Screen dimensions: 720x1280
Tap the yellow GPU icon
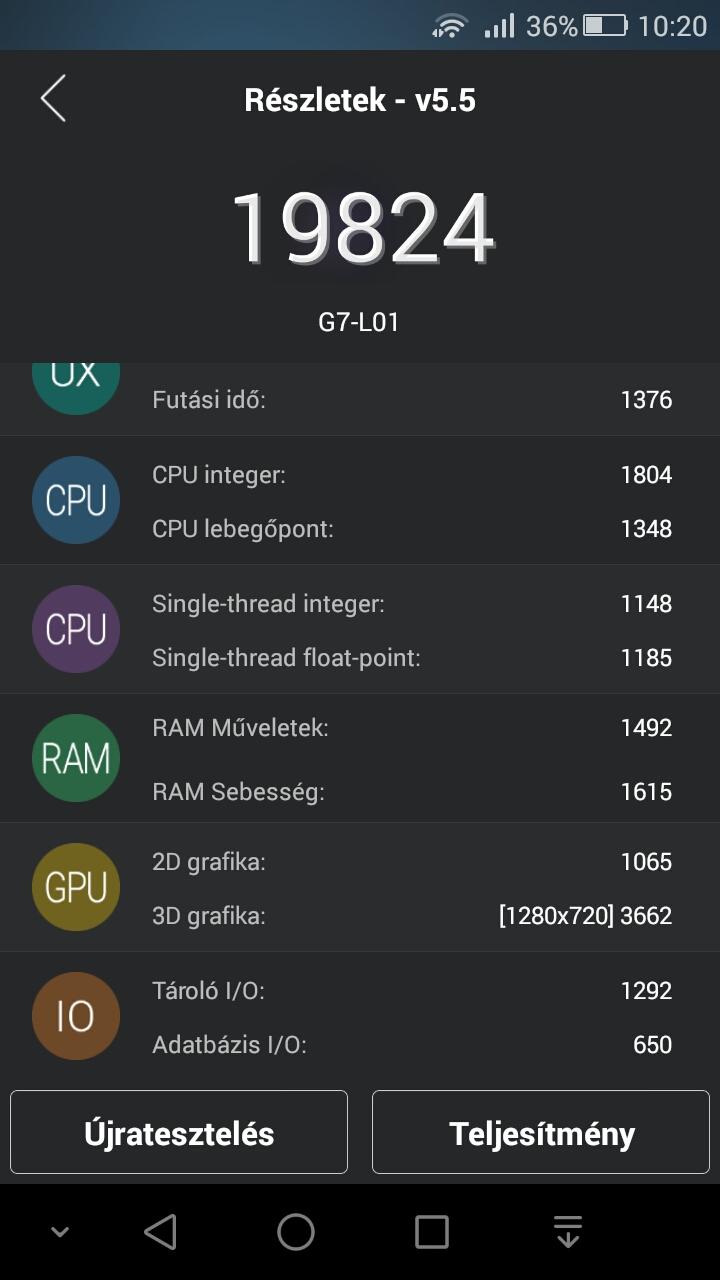point(76,887)
